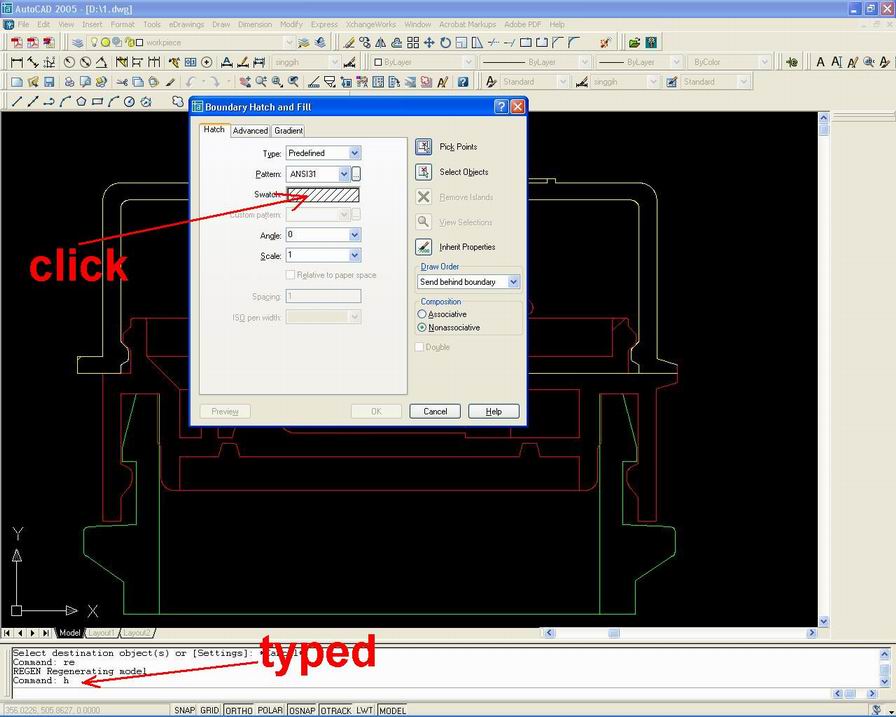Viewport: 896px width, 717px height.
Task: Select the Associative composition radio button
Action: [x=422, y=314]
